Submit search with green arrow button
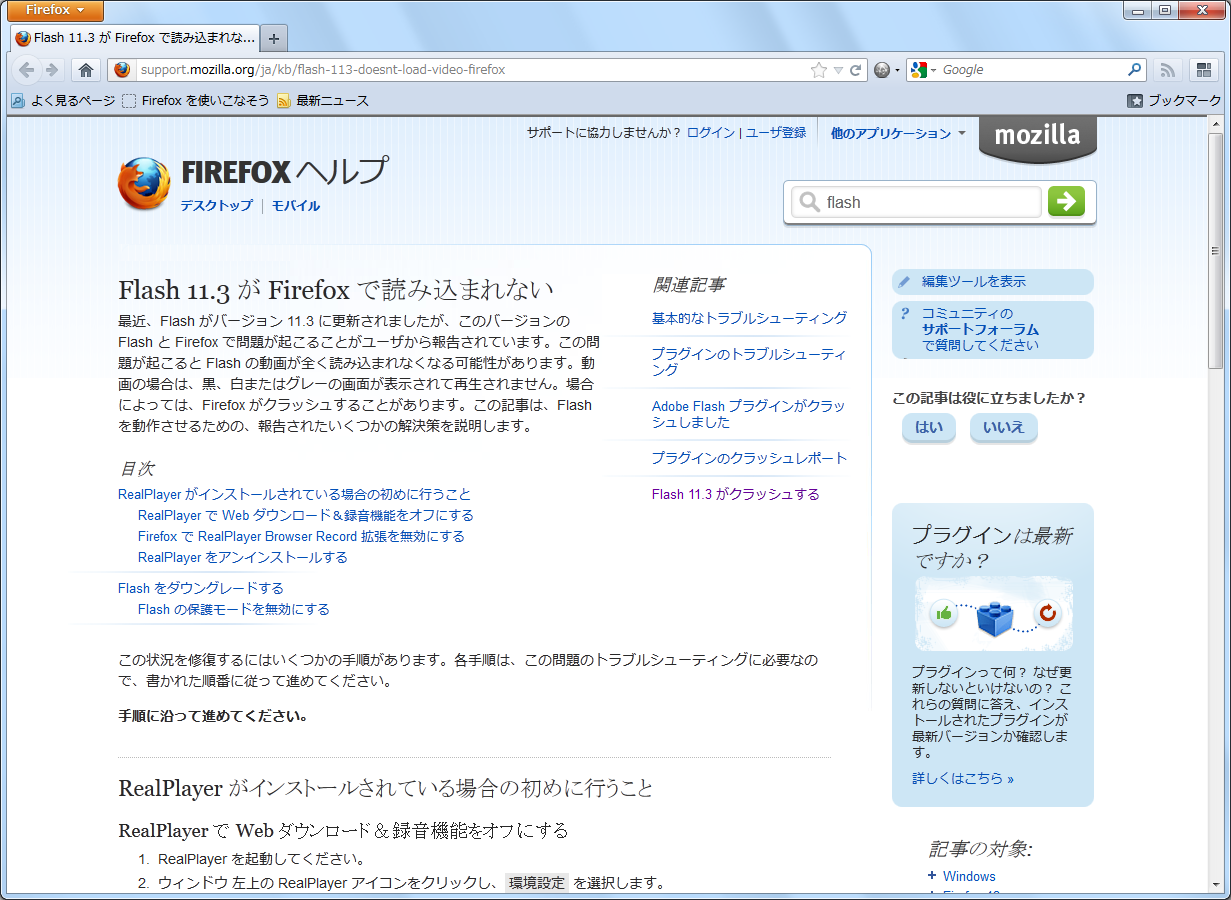 pos(1066,201)
